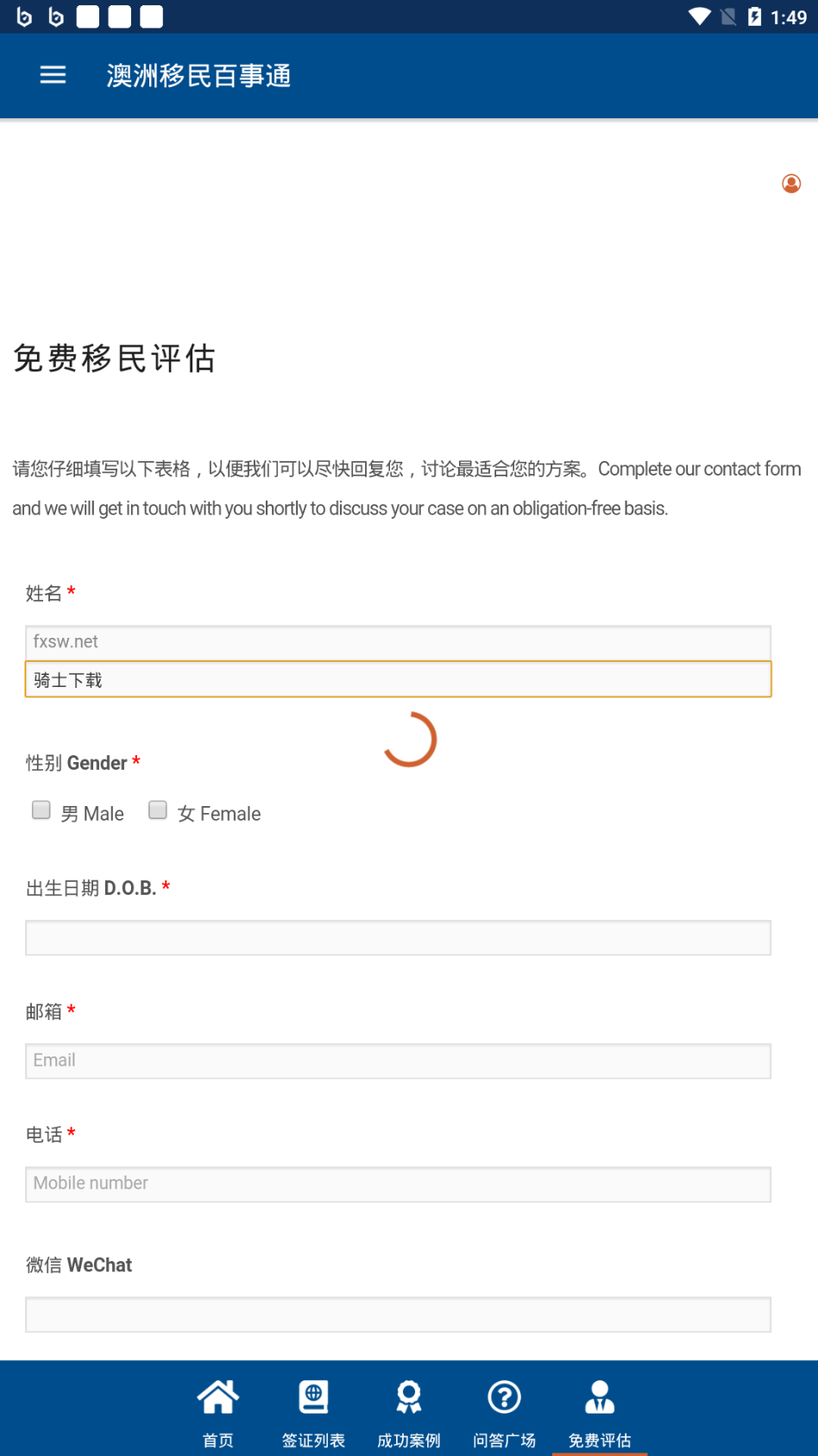
Task: Open the 签证列表 visa list icon
Action: coord(313,1396)
